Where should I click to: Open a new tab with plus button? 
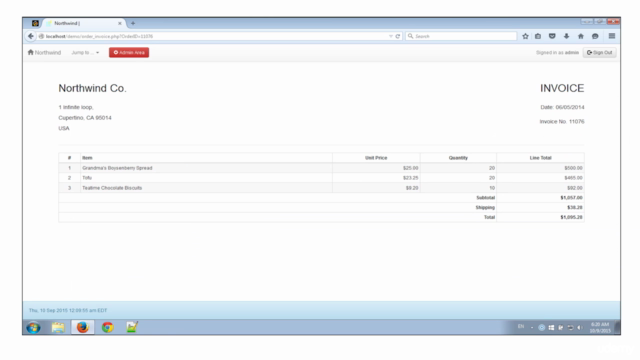[133, 23]
